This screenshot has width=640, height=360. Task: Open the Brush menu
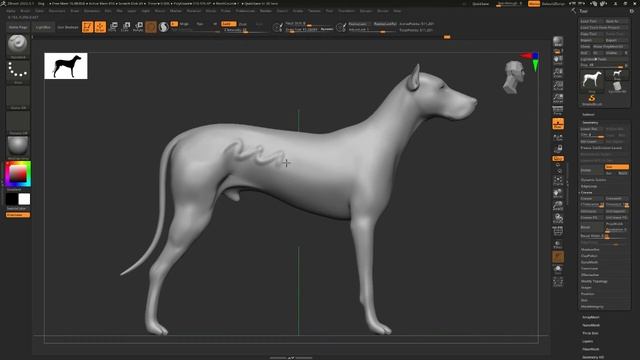pyautogui.click(x=25, y=11)
